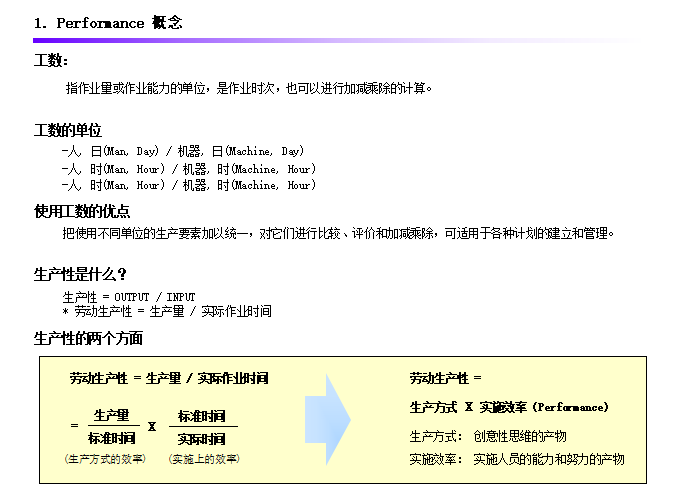Screen dimensions: 690x492
Task: Click the line containing "Man, Day"
Action: (x=182, y=151)
